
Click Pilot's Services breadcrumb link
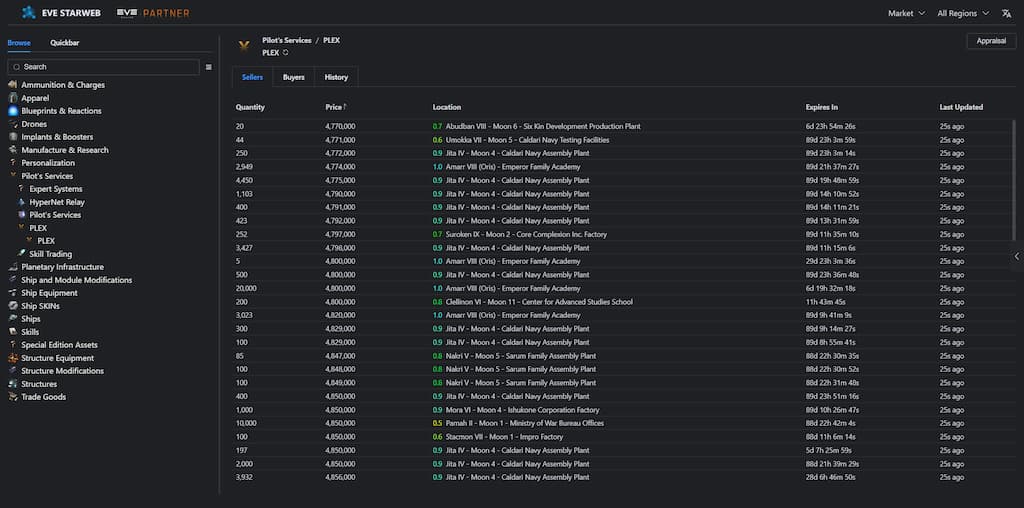point(287,40)
